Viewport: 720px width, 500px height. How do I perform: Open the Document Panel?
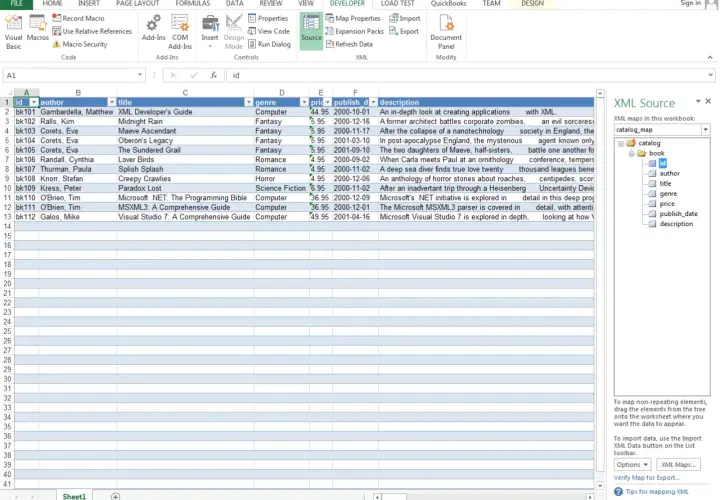[446, 31]
